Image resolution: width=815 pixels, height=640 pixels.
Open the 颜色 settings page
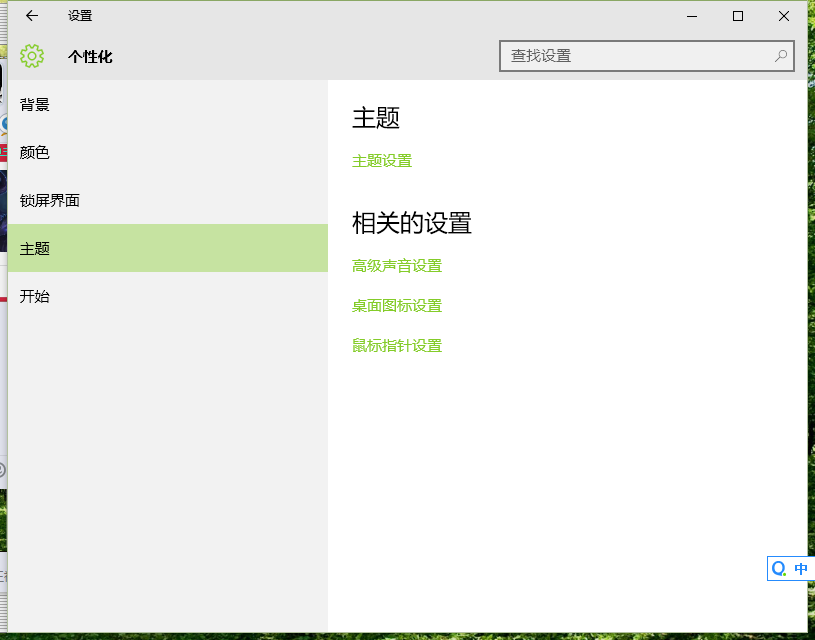pos(168,152)
